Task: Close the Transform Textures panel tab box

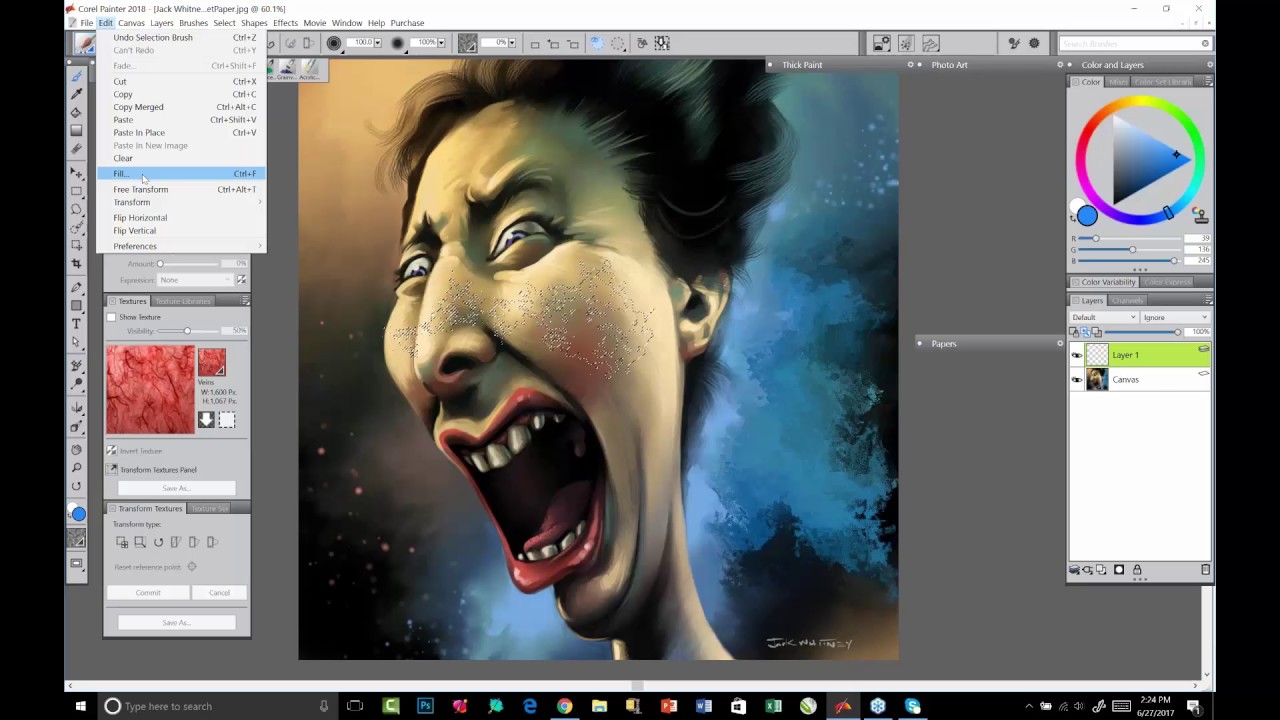Action: click(x=112, y=509)
